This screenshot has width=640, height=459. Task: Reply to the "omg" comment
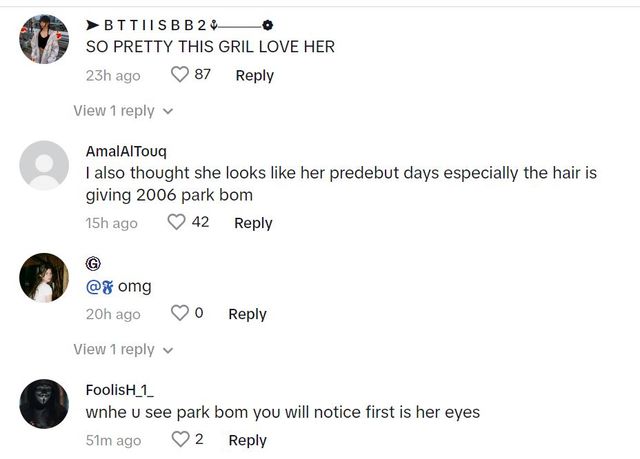[247, 314]
